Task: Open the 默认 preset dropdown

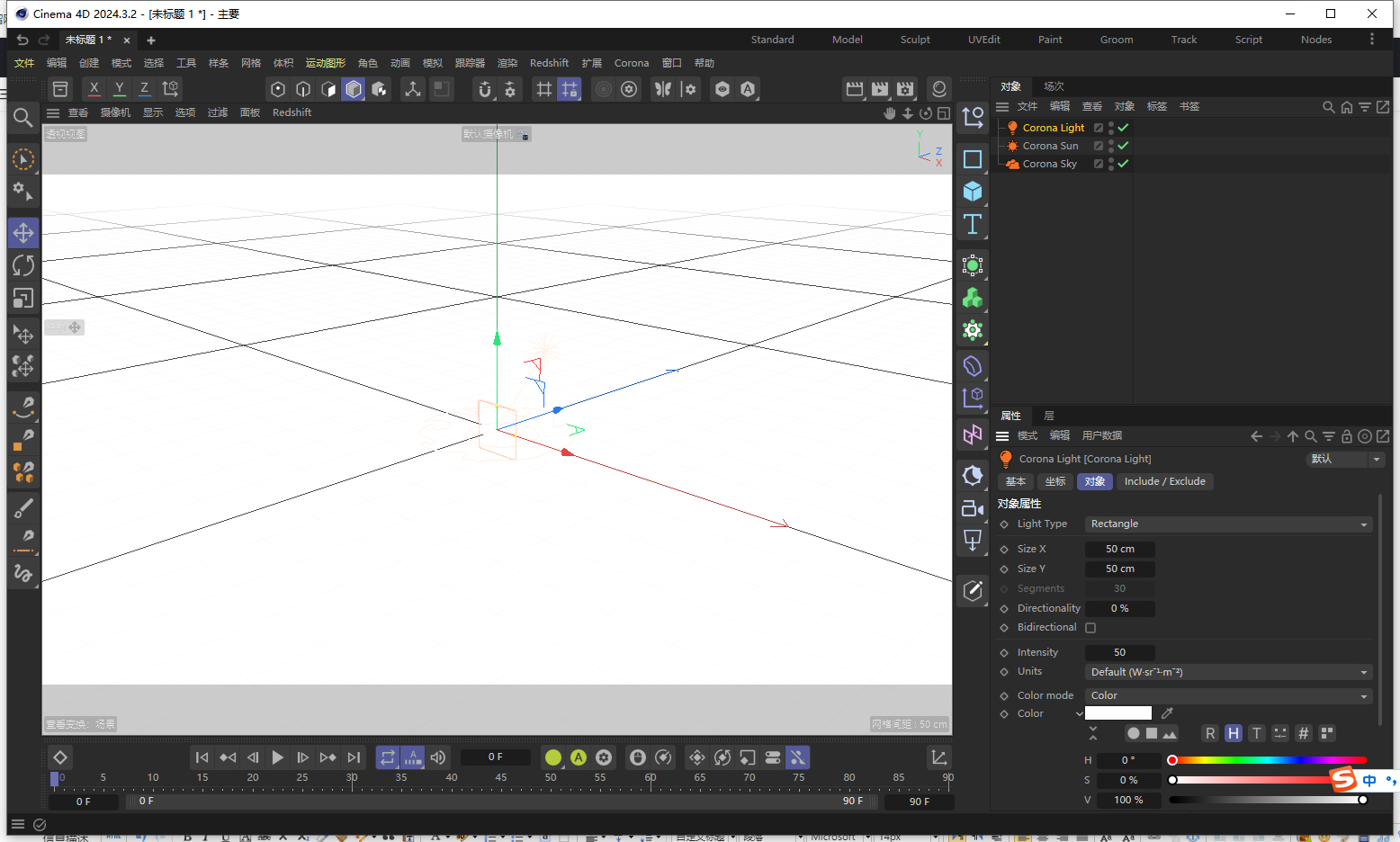Action: [1345, 459]
